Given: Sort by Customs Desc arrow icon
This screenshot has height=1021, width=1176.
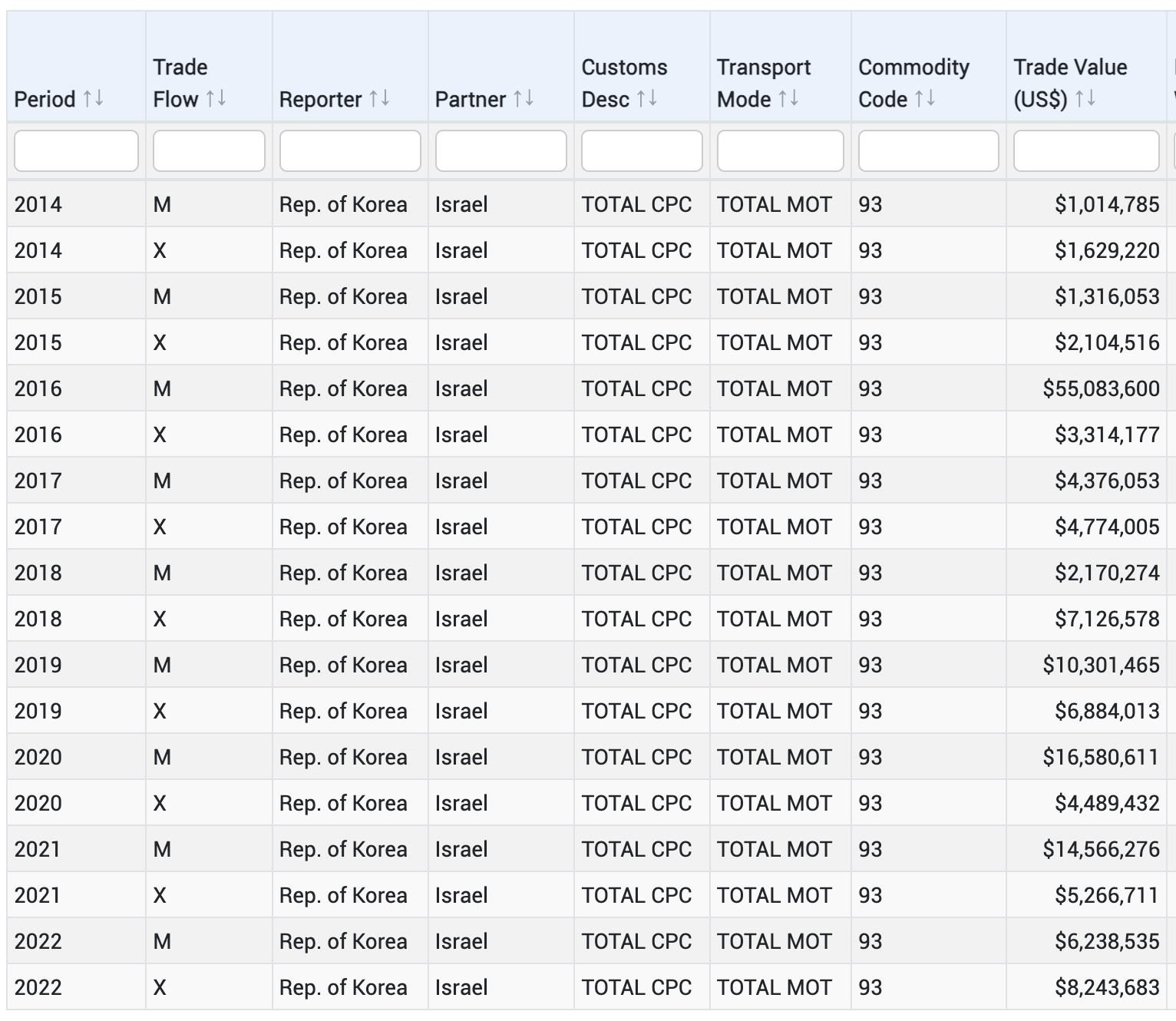Looking at the screenshot, I should 647,99.
